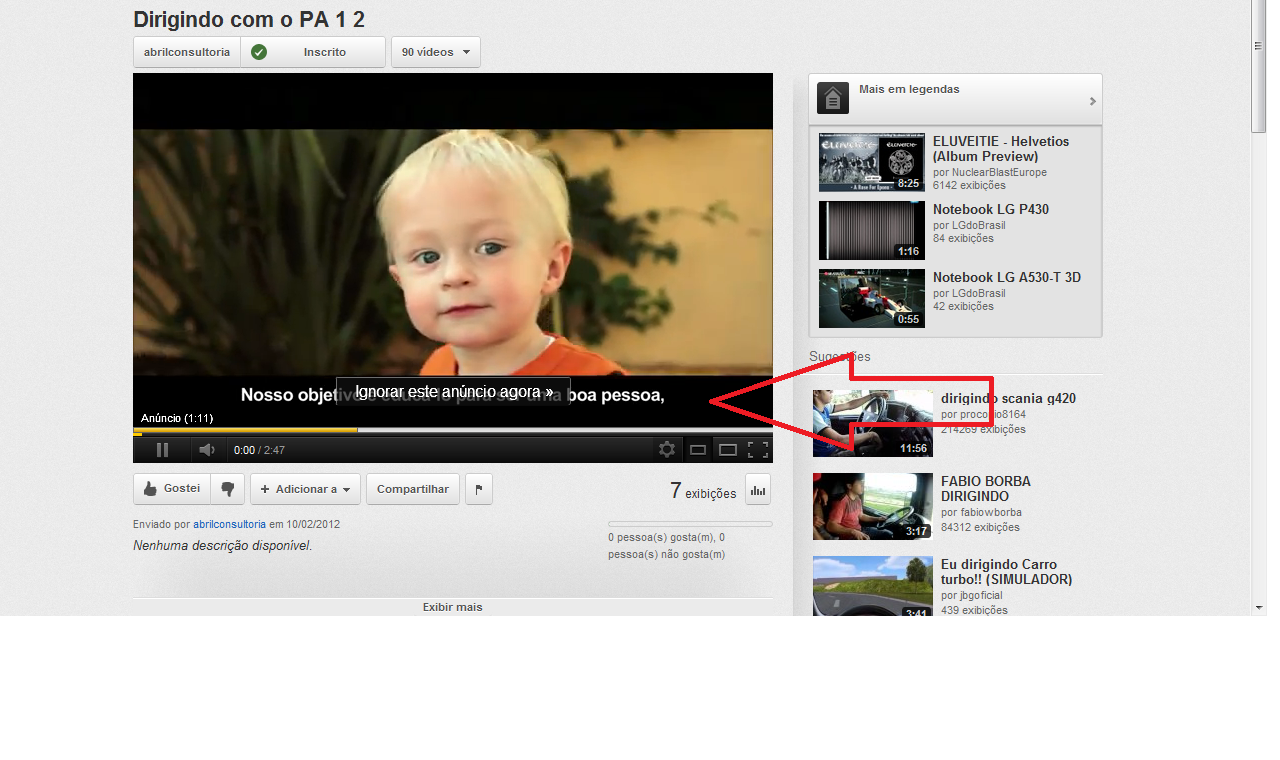This screenshot has width=1280, height=760.
Task: Pause the video playback
Action: (x=162, y=450)
